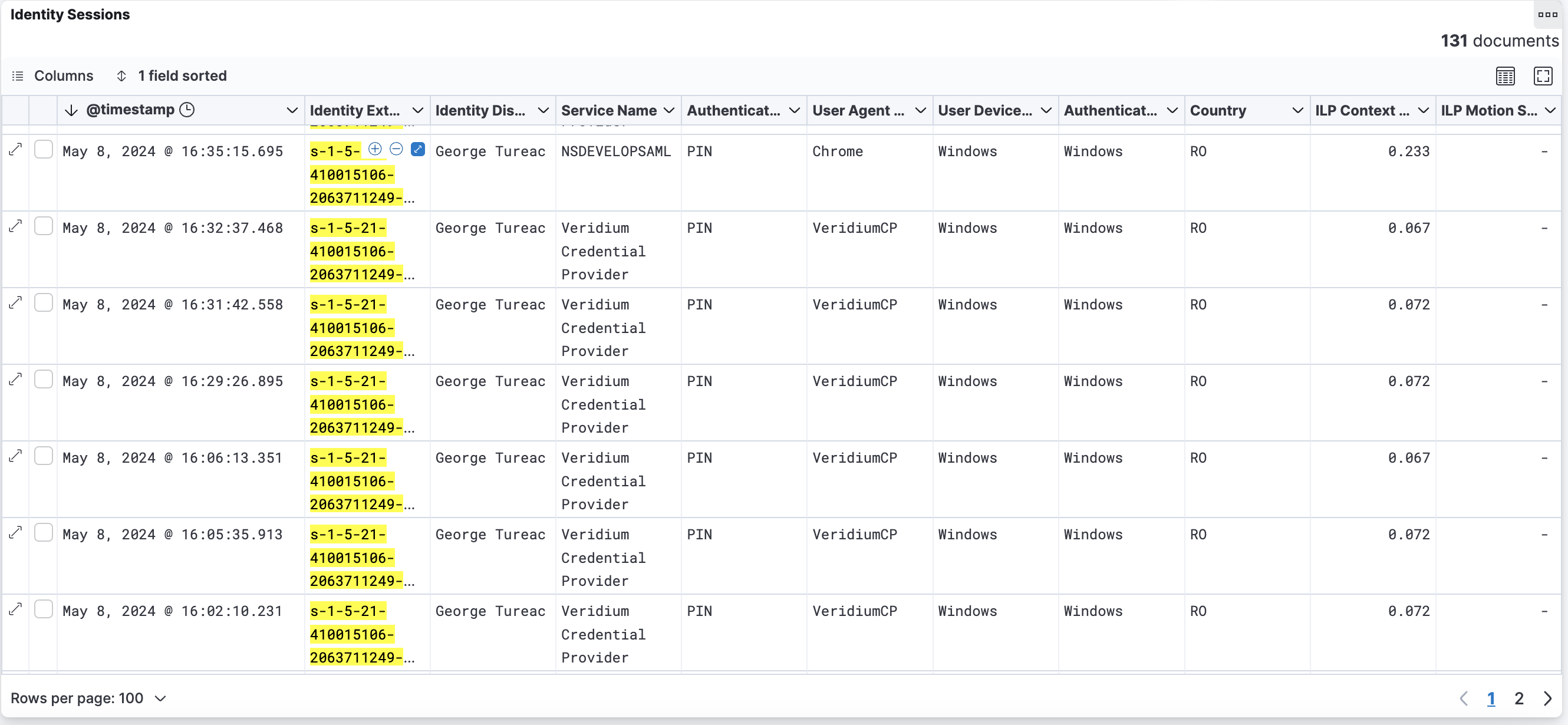Expand the 16:35:15.695 document row
1568x725 pixels.
(x=15, y=150)
